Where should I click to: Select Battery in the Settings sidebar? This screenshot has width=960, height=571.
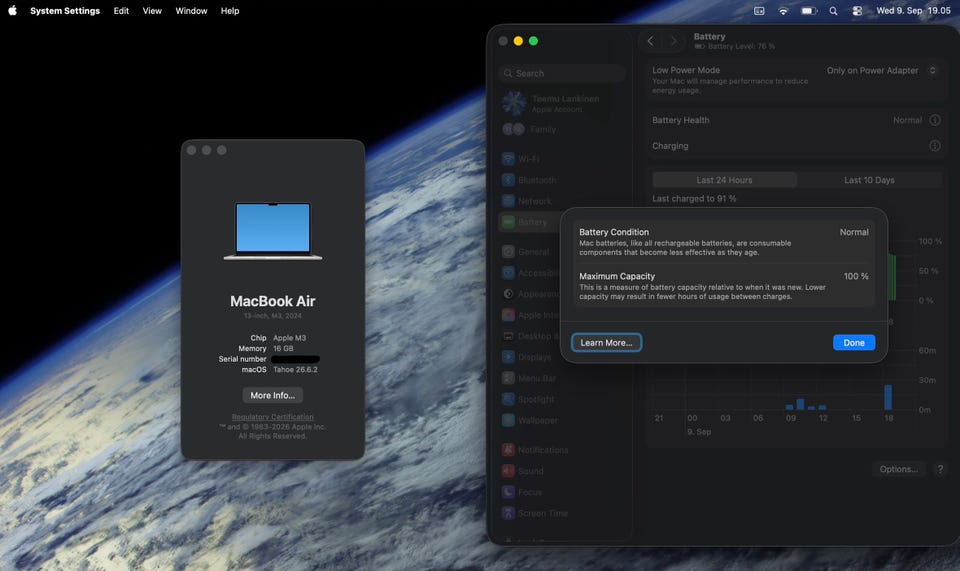coord(530,222)
